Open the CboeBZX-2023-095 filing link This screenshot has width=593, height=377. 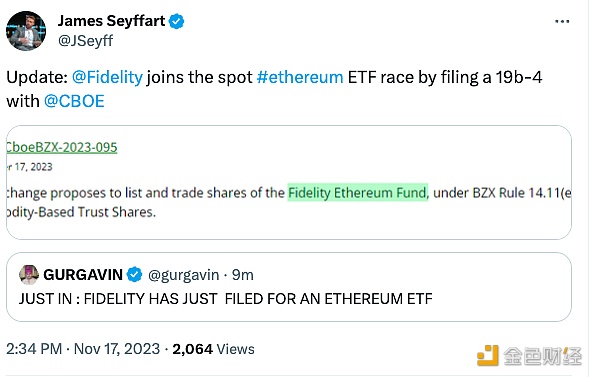coord(62,147)
